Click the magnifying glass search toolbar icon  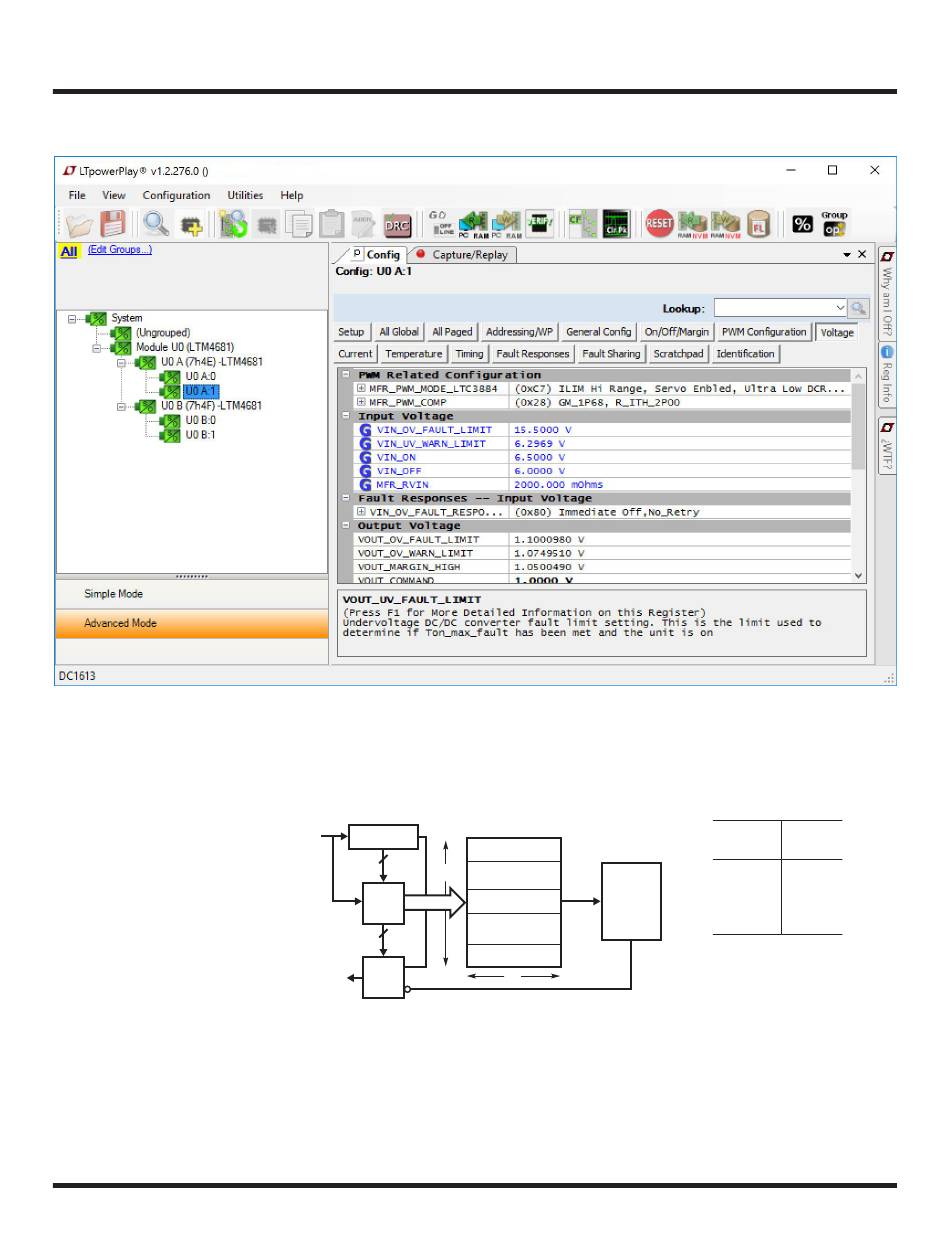click(155, 224)
